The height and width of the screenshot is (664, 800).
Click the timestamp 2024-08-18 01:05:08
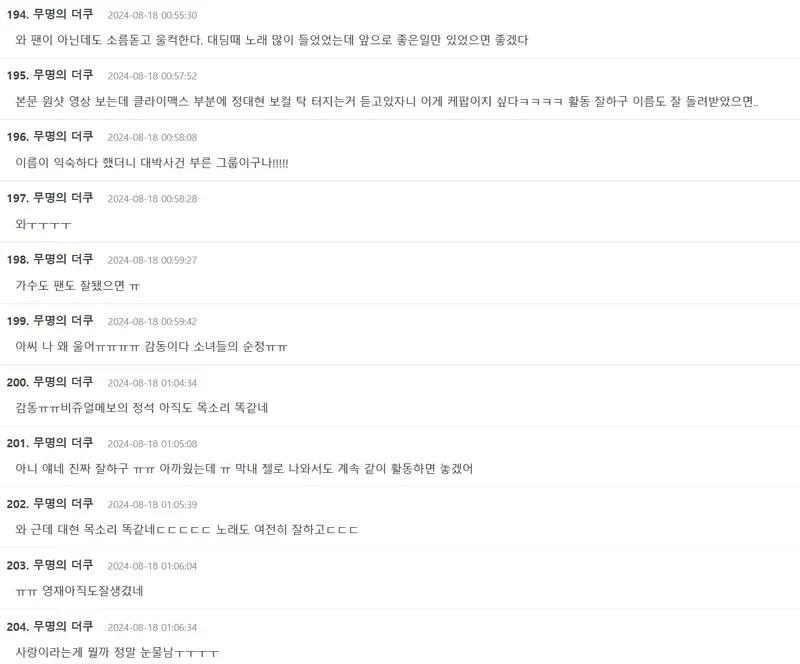point(152,444)
